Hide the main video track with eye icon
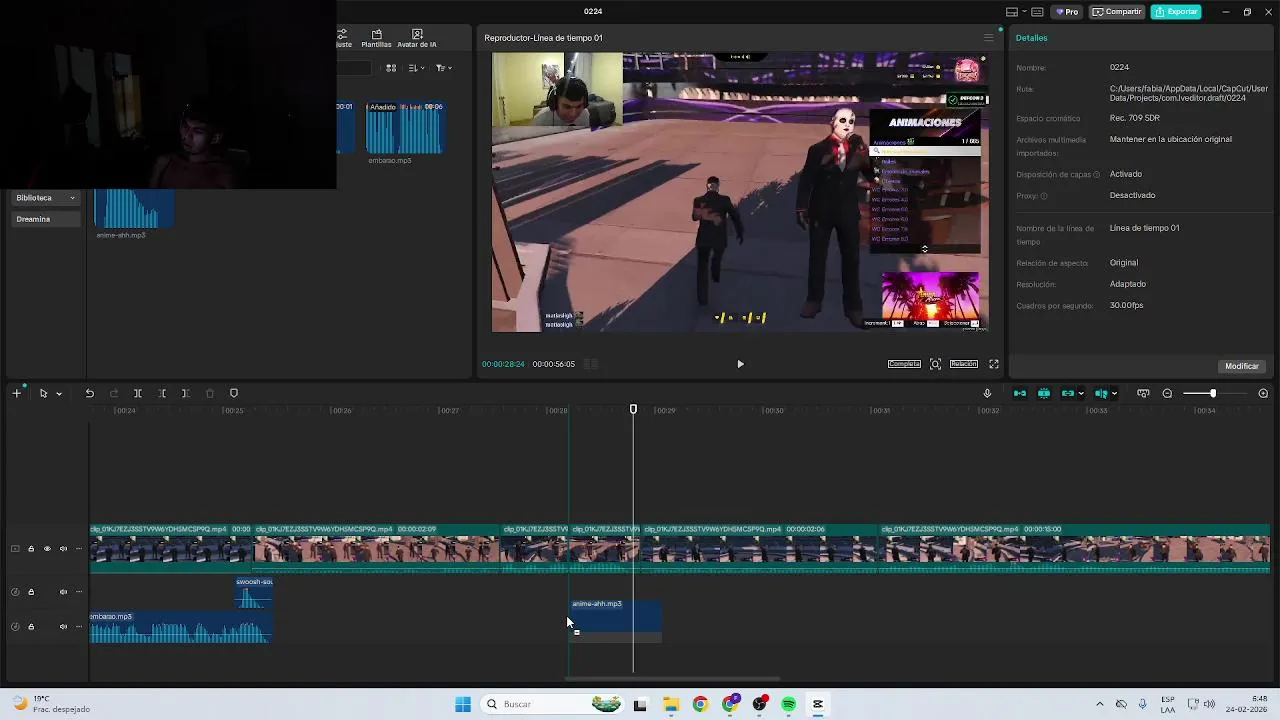Viewport: 1280px width, 720px height. pyautogui.click(x=47, y=549)
